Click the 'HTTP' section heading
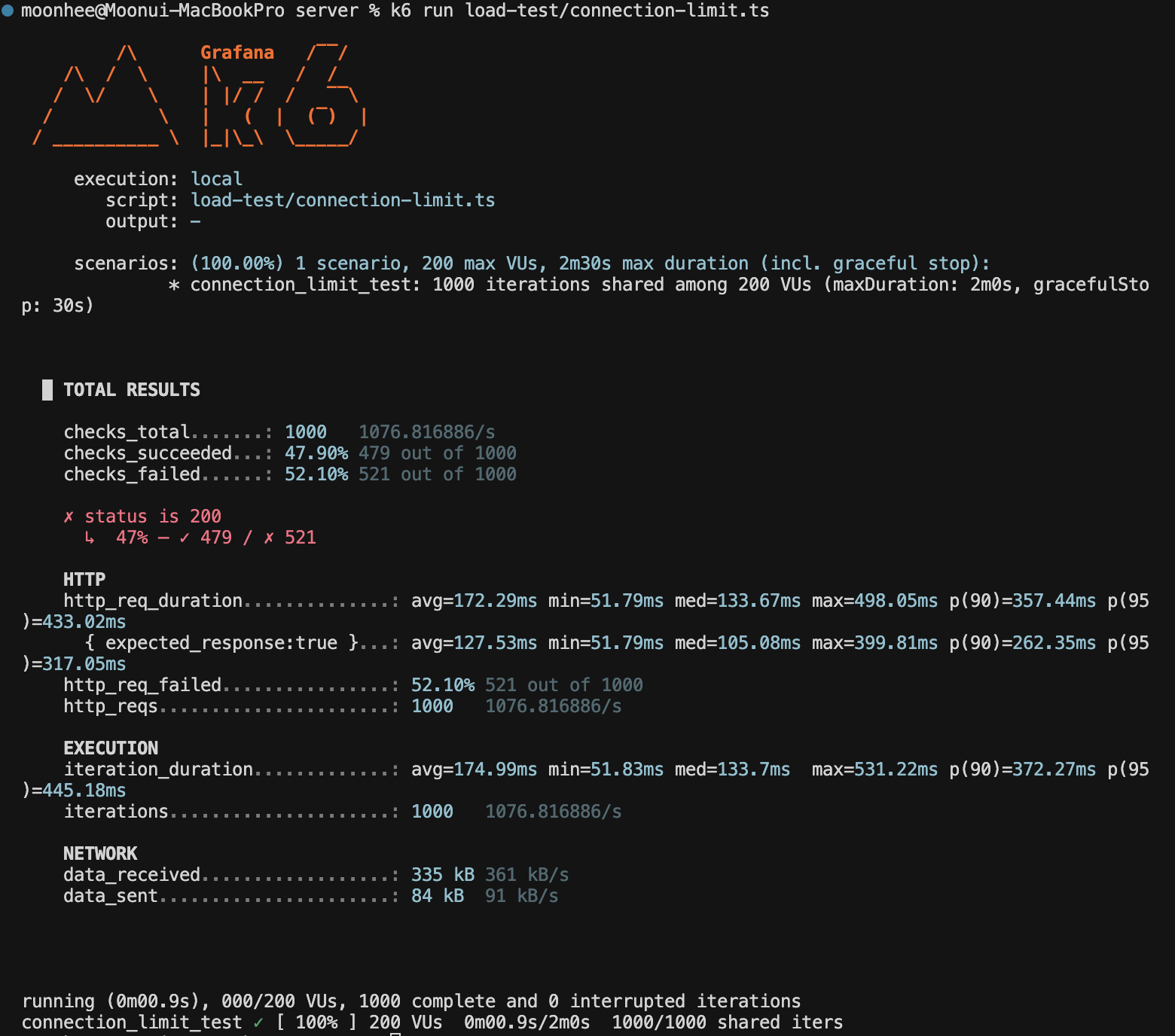 (x=84, y=580)
